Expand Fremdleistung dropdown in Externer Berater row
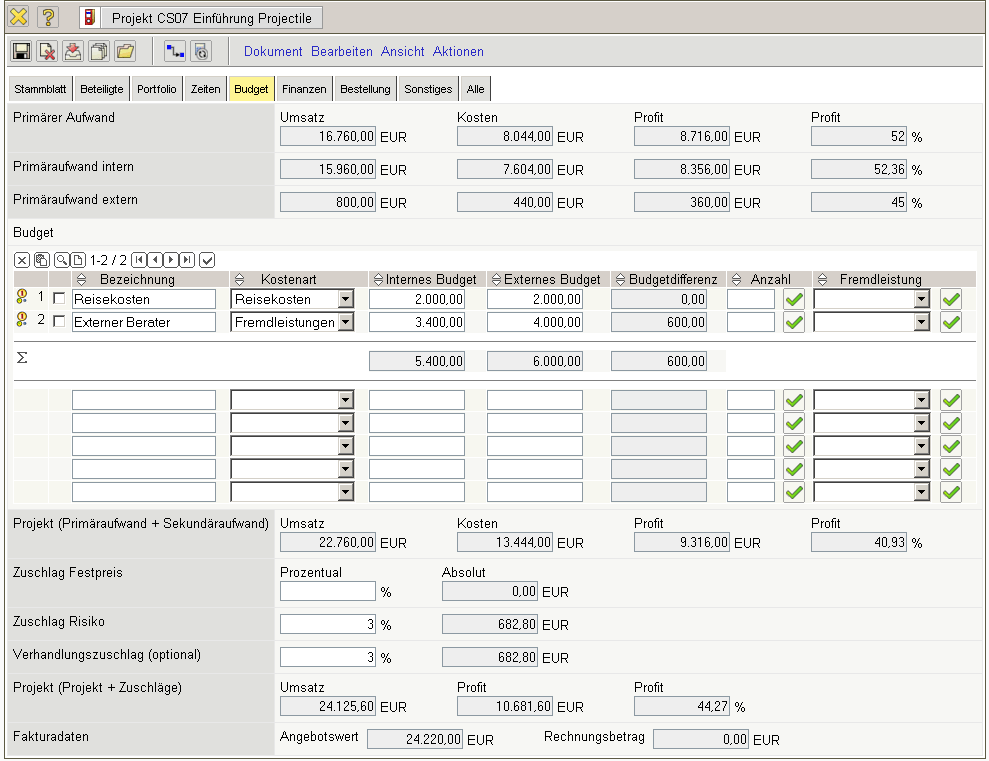 (x=922, y=322)
